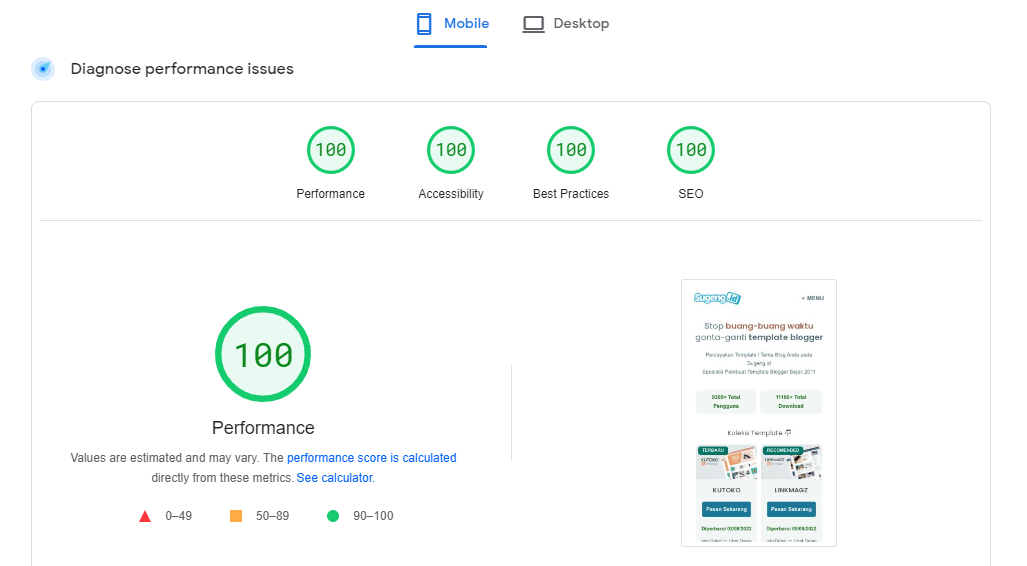Viewport: 1027px width, 566px height.
Task: Click the "Diagnose performance issues" heading
Action: [x=182, y=69]
